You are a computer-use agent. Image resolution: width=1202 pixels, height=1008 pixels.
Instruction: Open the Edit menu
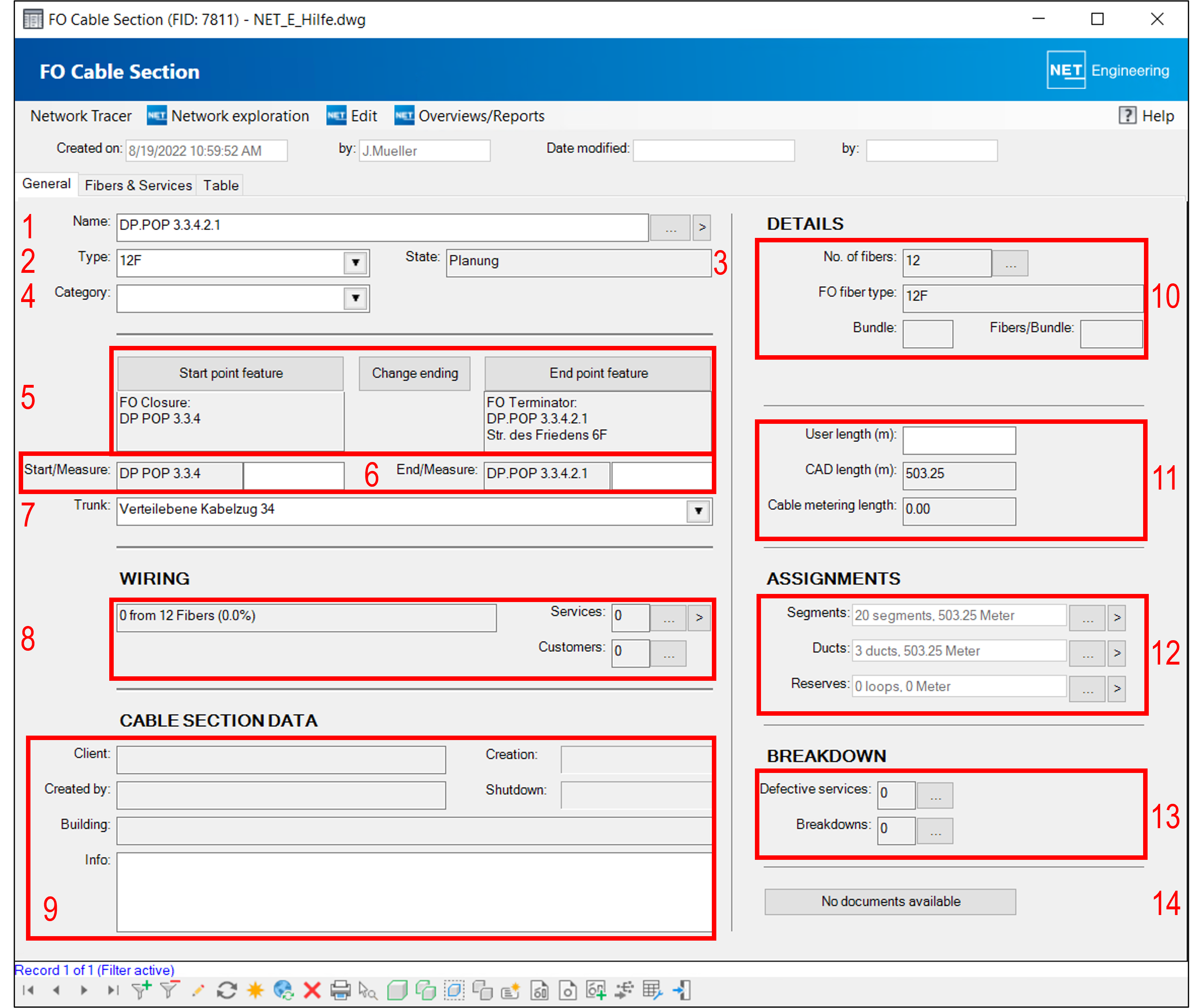coord(352,116)
